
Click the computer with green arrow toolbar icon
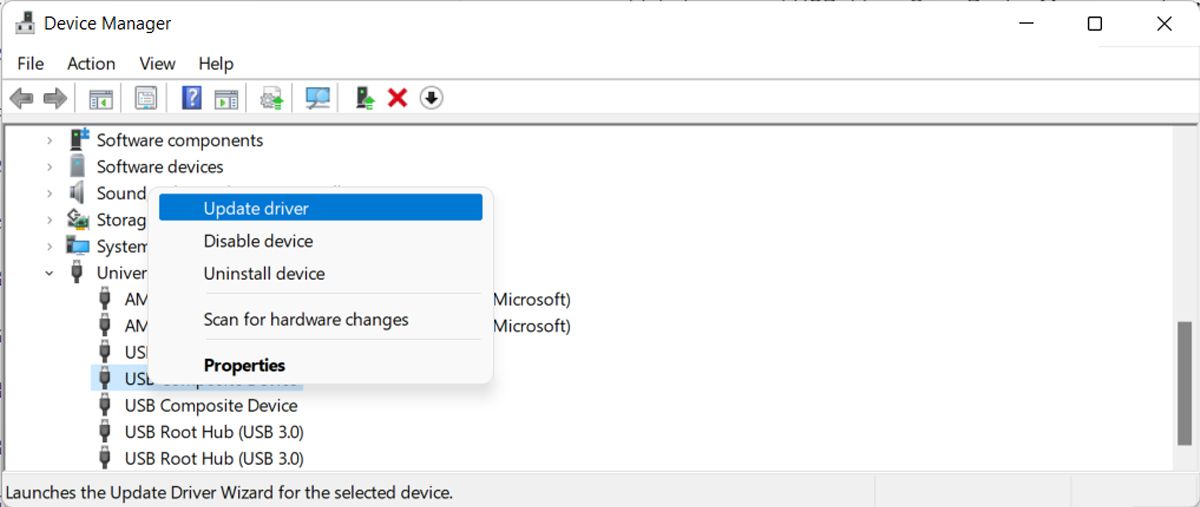tap(366, 98)
